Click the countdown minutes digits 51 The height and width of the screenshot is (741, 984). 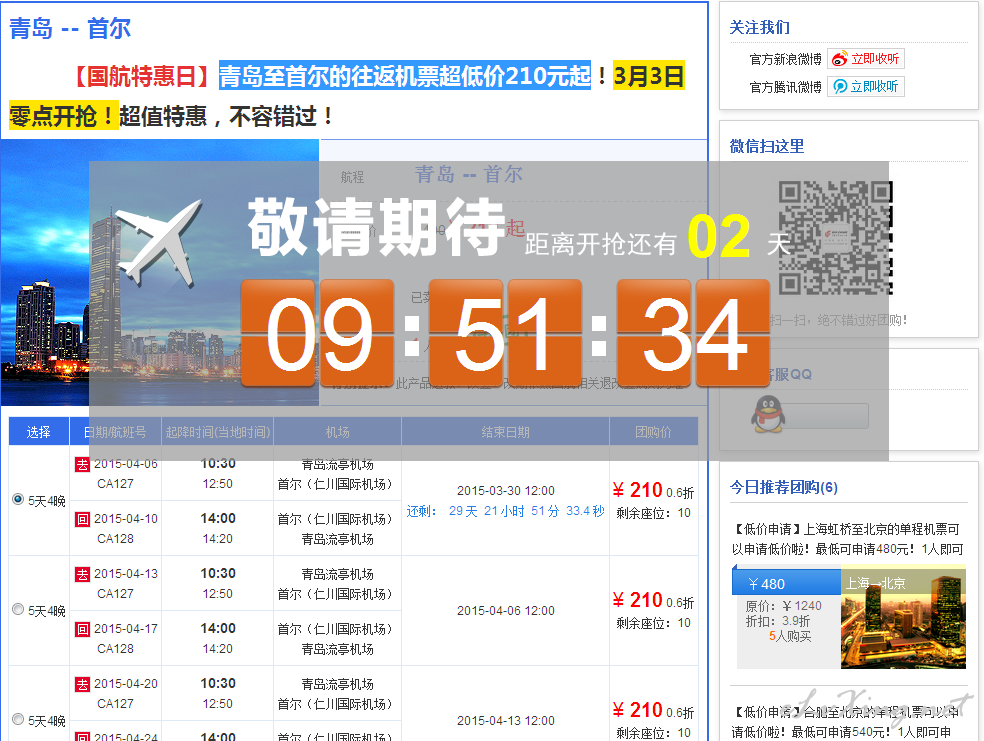[x=505, y=333]
